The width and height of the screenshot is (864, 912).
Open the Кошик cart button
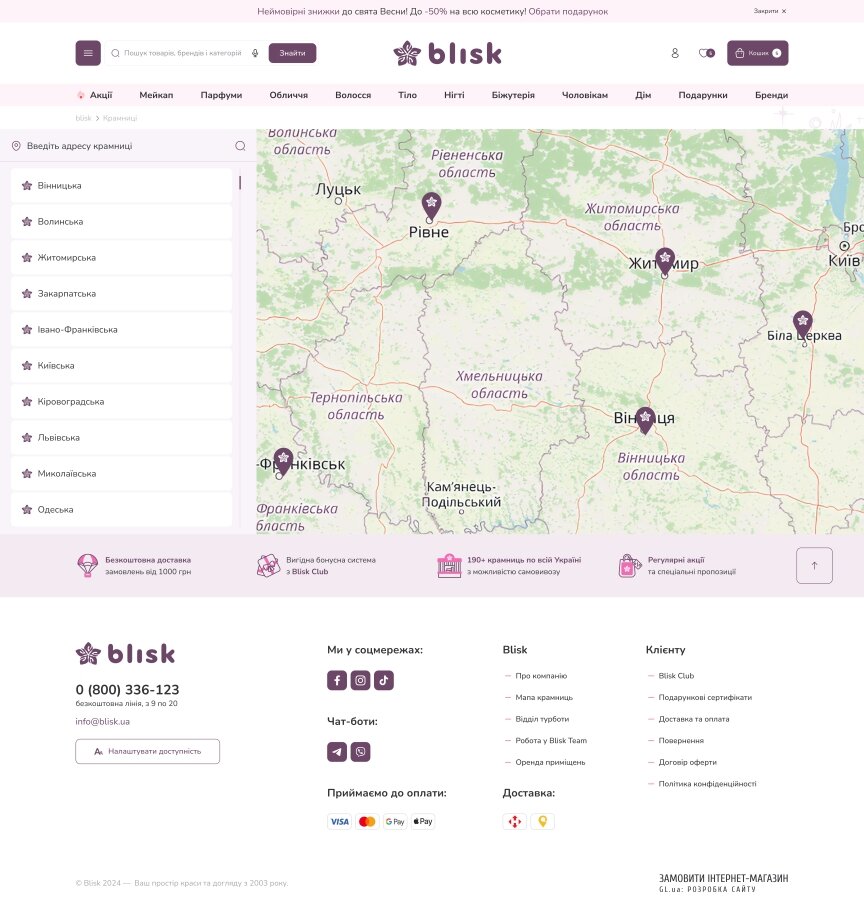point(758,53)
